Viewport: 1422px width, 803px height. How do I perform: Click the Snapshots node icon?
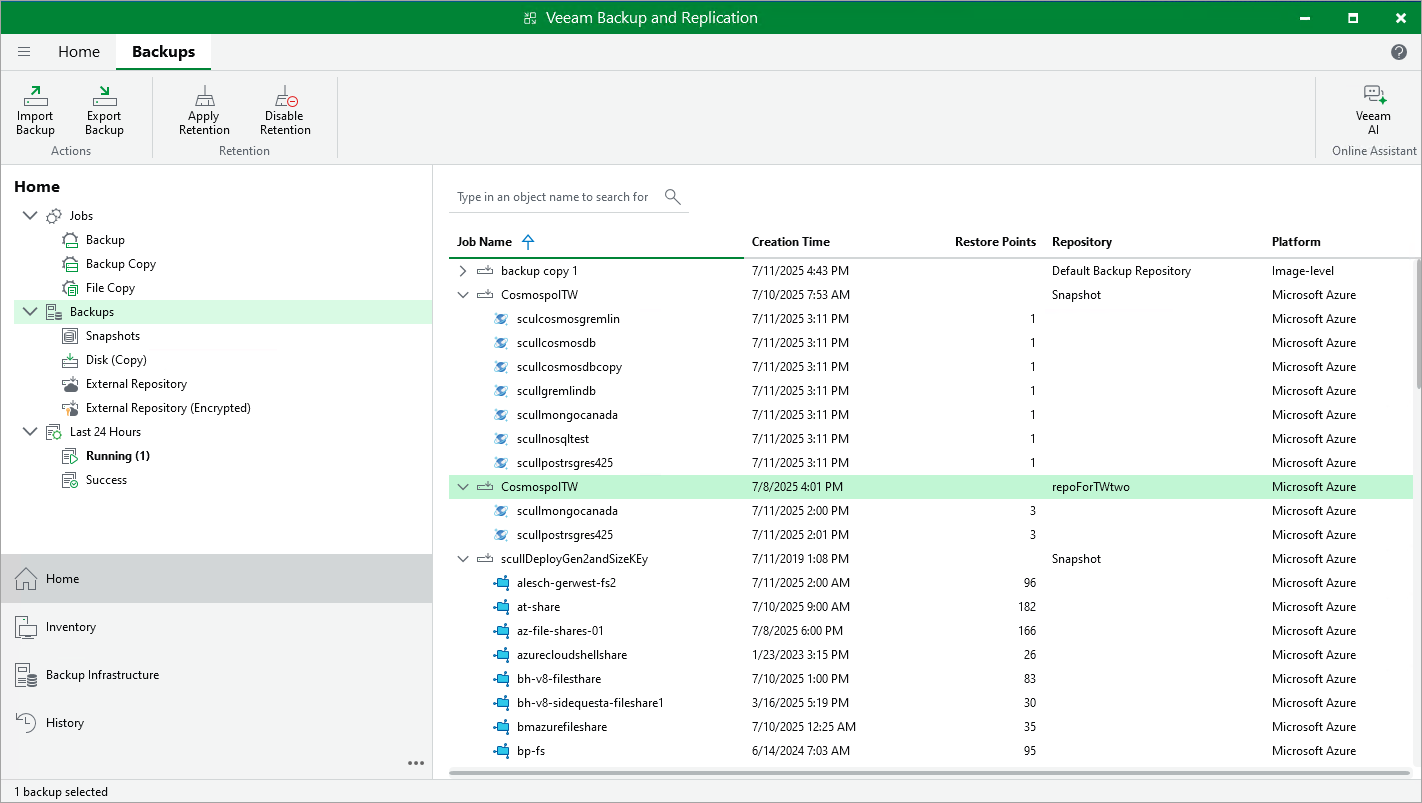70,336
